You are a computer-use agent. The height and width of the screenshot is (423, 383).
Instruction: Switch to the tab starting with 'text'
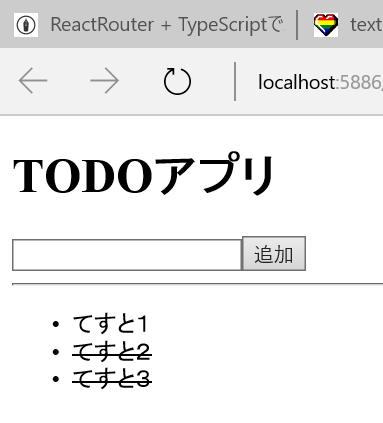[x=366, y=25]
